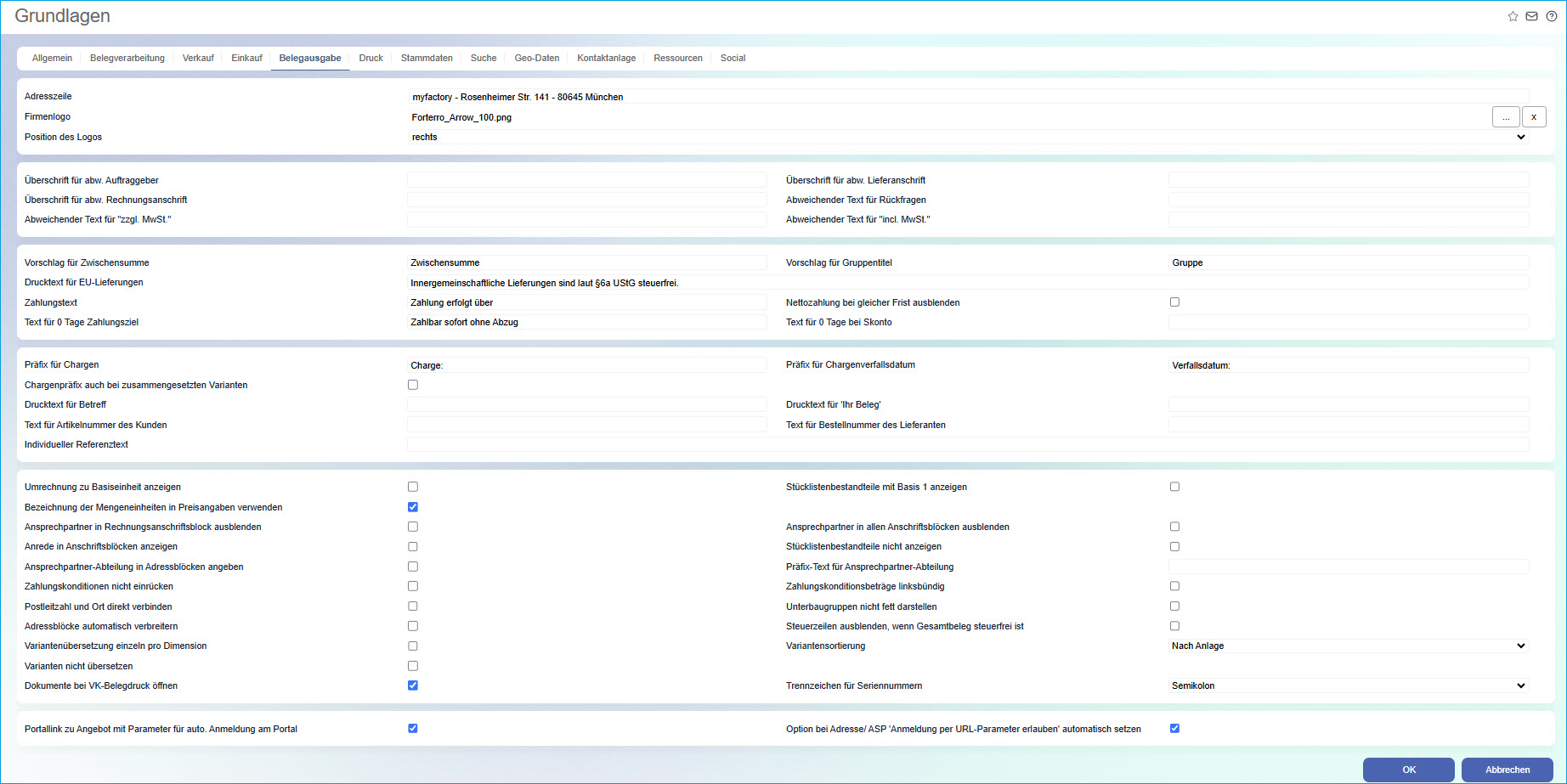Disable 'Bezeichnung der Mengeneinheiten in Preisangaben verwenden'
The height and width of the screenshot is (784, 1567).
point(413,506)
